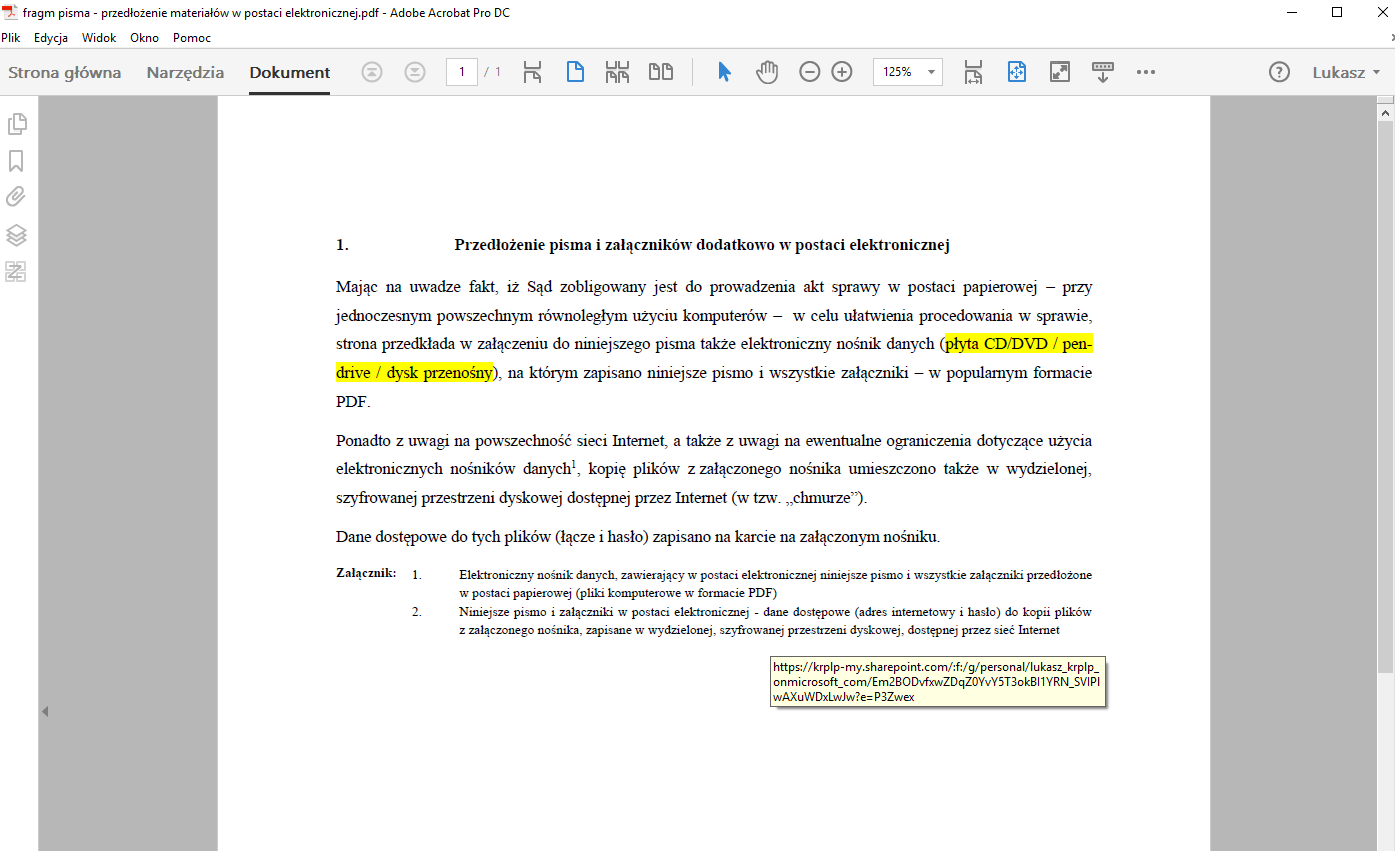Toggle two-page side-by-side view
The image size is (1395, 851).
point(660,72)
